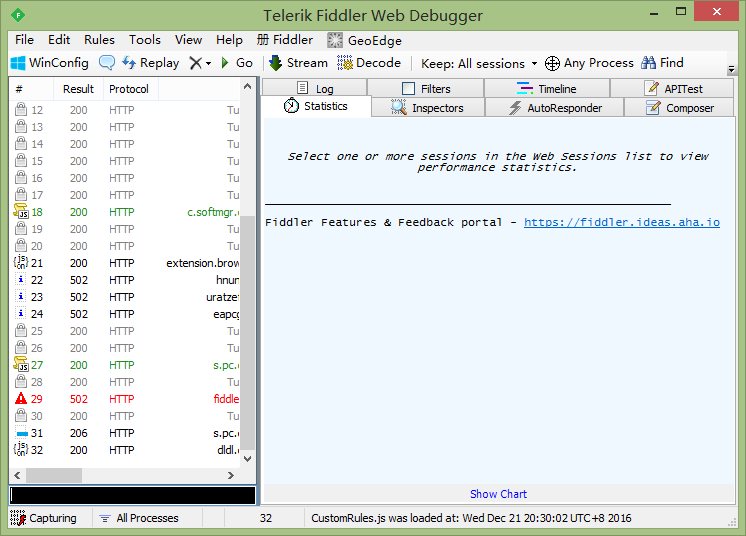Click session count 32 in status bar
Viewport: 746px width, 536px height.
click(265, 518)
